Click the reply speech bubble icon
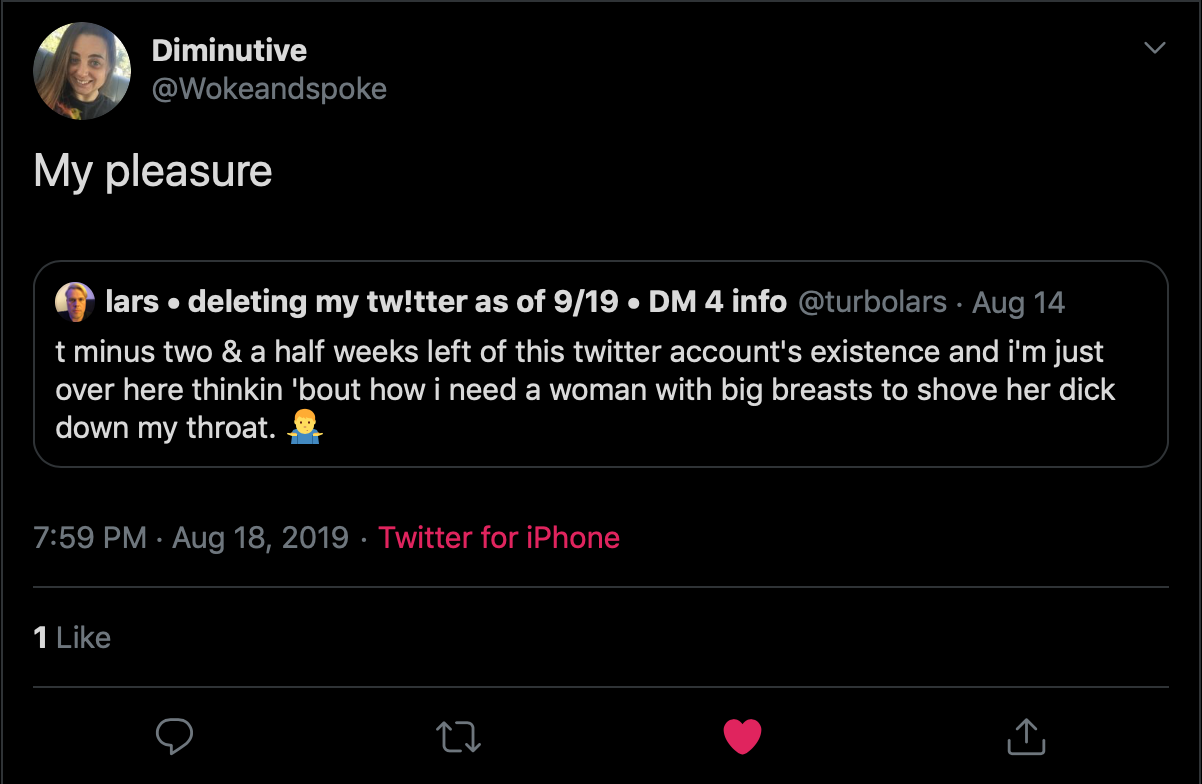1202x784 pixels. coord(175,737)
